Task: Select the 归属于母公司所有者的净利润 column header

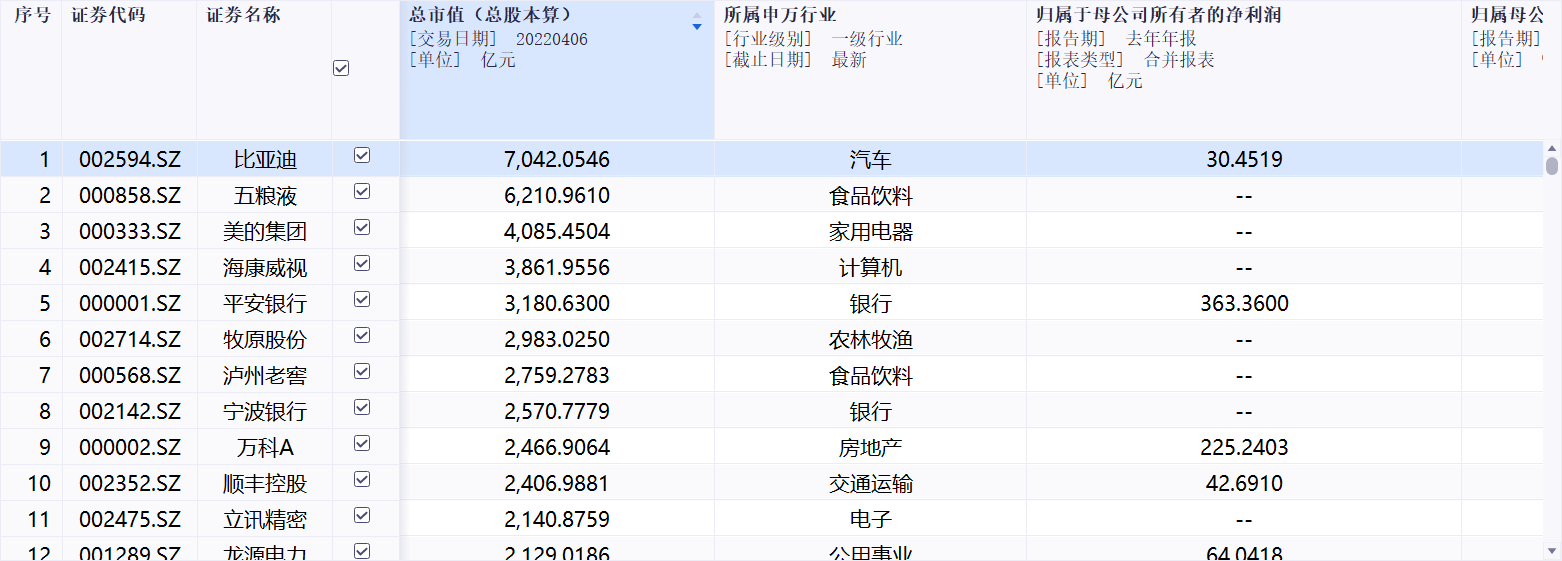Action: pyautogui.click(x=1243, y=70)
